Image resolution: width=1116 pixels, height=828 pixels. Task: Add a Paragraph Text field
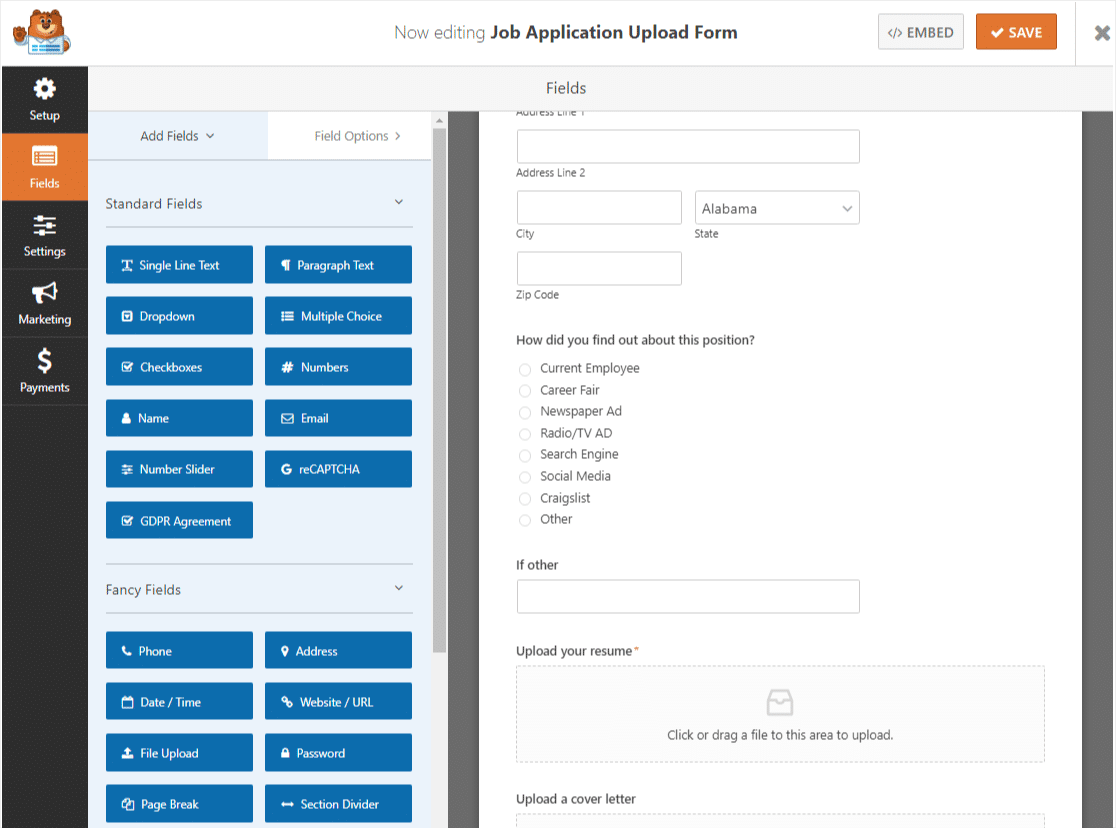coord(338,265)
